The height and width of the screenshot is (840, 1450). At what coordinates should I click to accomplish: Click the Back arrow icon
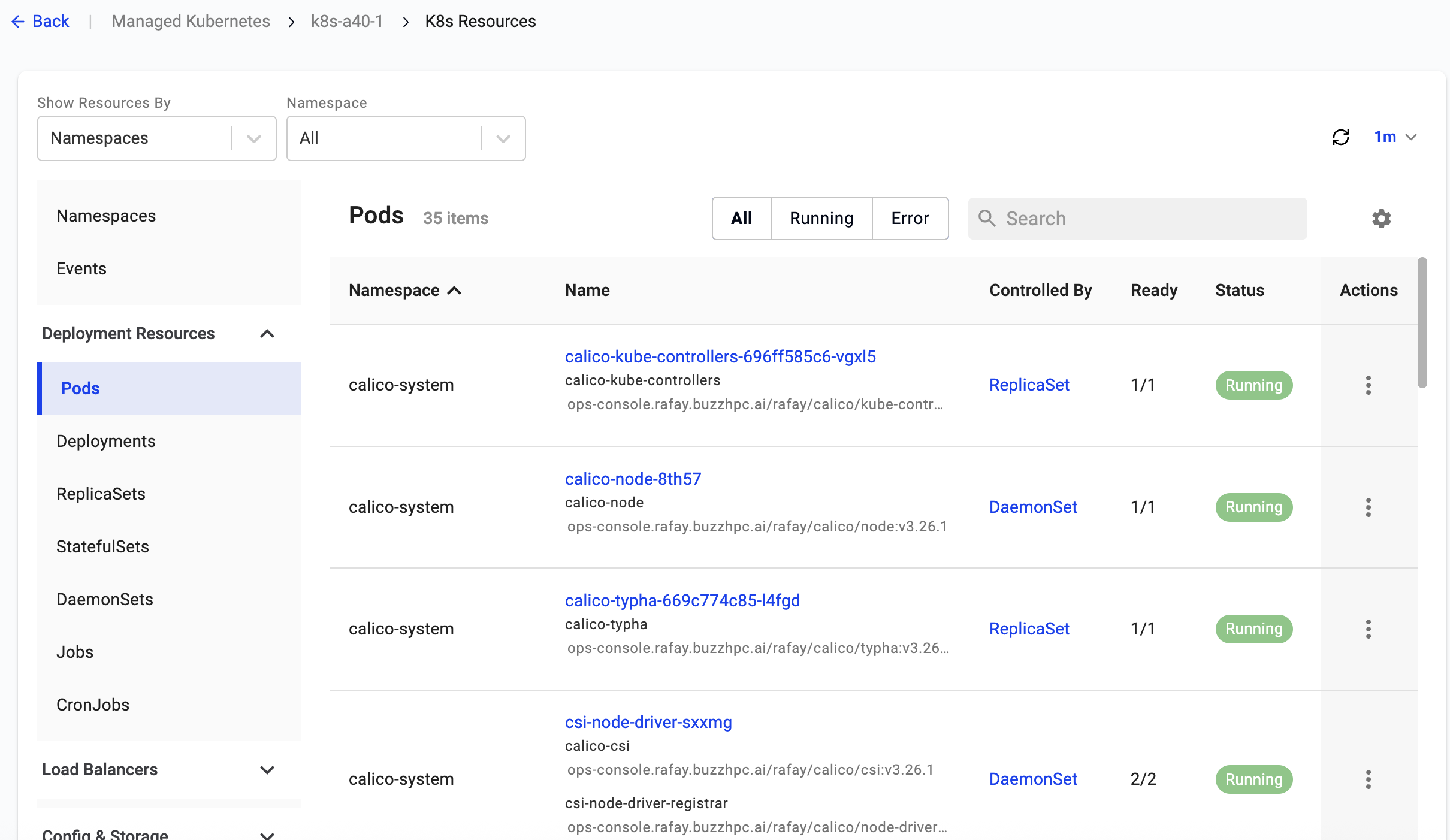click(17, 22)
